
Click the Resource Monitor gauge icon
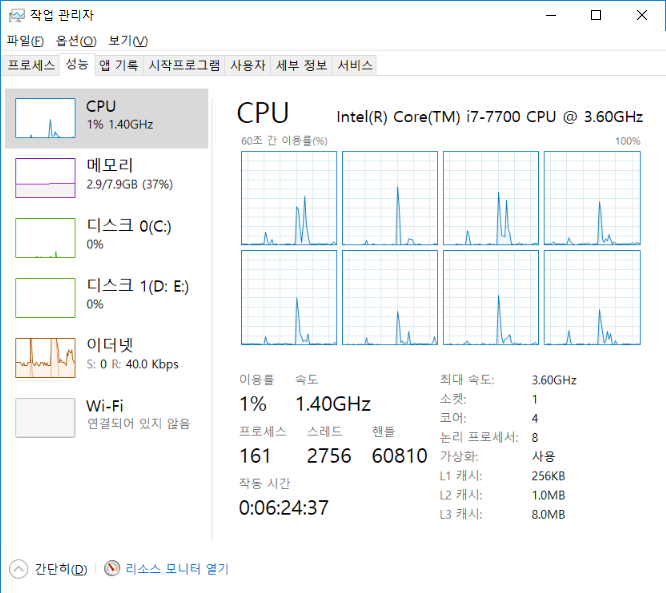pos(112,568)
